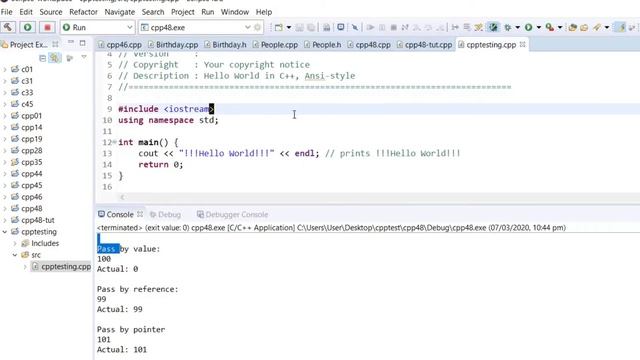Click the Step Return icon
The width and height of the screenshot is (640, 360).
click(440, 27)
